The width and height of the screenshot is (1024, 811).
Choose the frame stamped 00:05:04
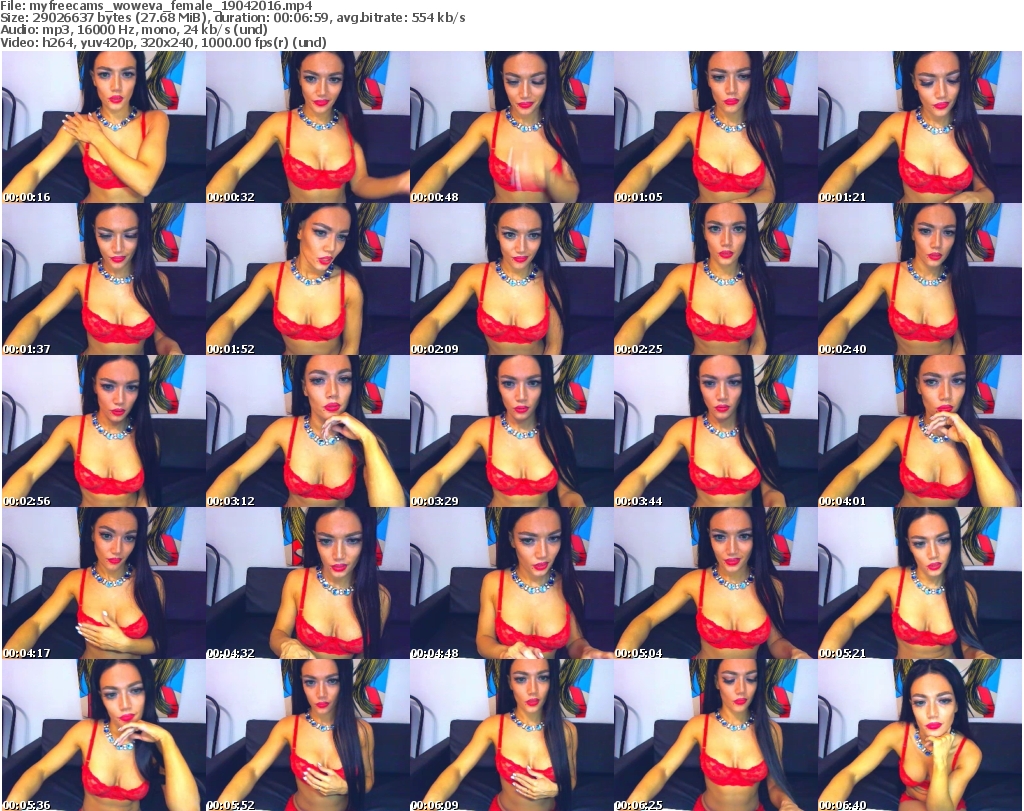(x=715, y=584)
